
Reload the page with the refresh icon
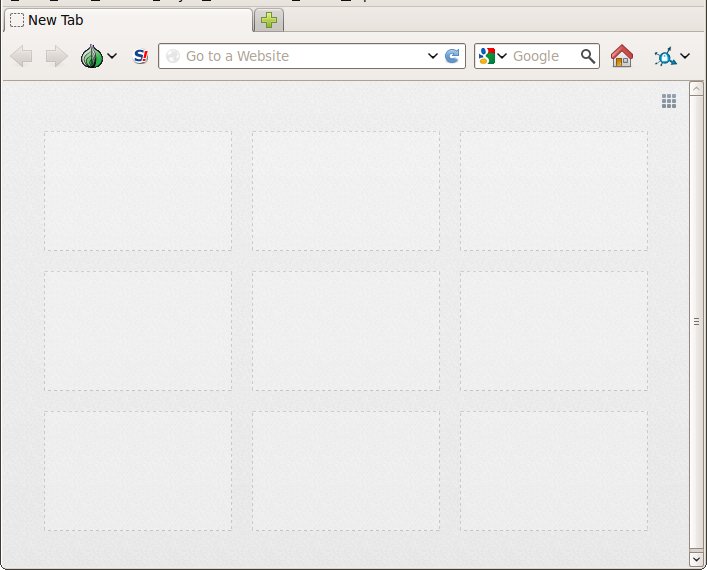pos(453,56)
